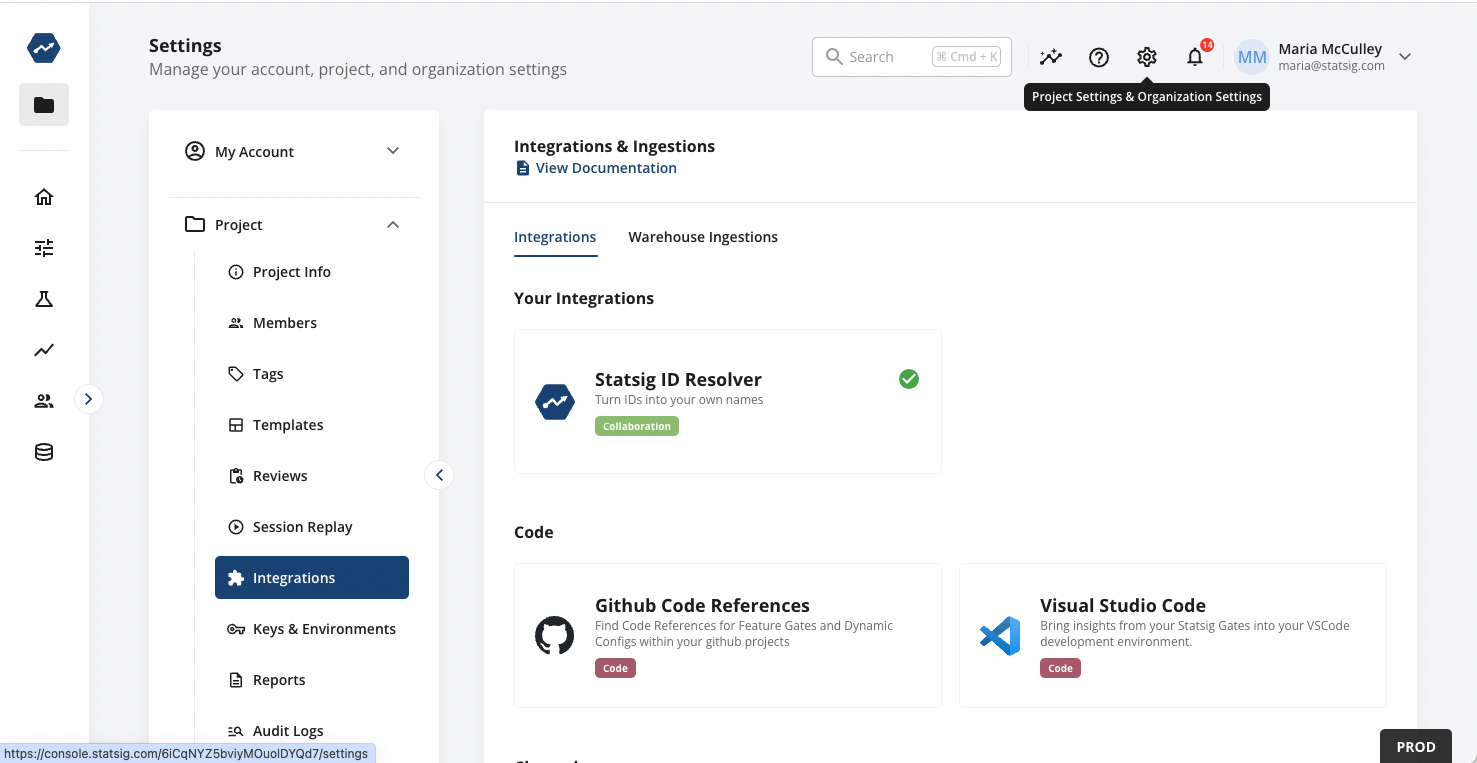
Task: Click the green PROD environment badge
Action: (x=1415, y=746)
